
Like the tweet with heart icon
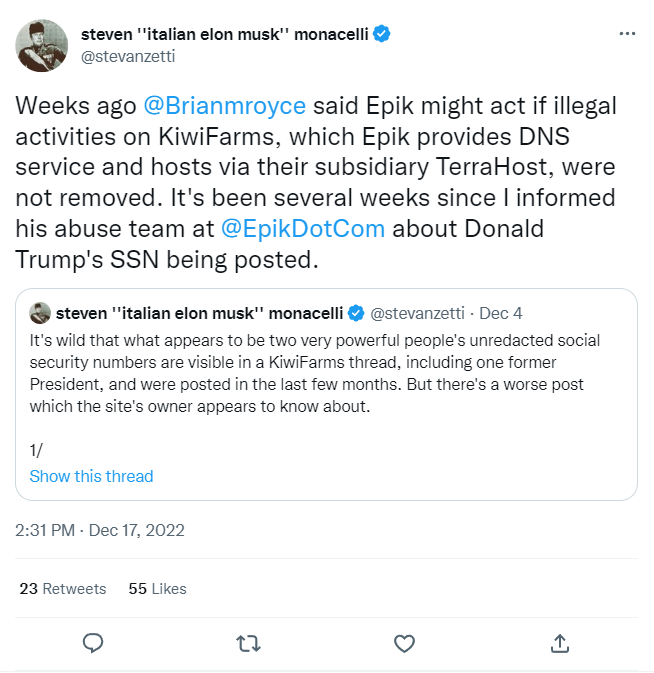coord(404,643)
